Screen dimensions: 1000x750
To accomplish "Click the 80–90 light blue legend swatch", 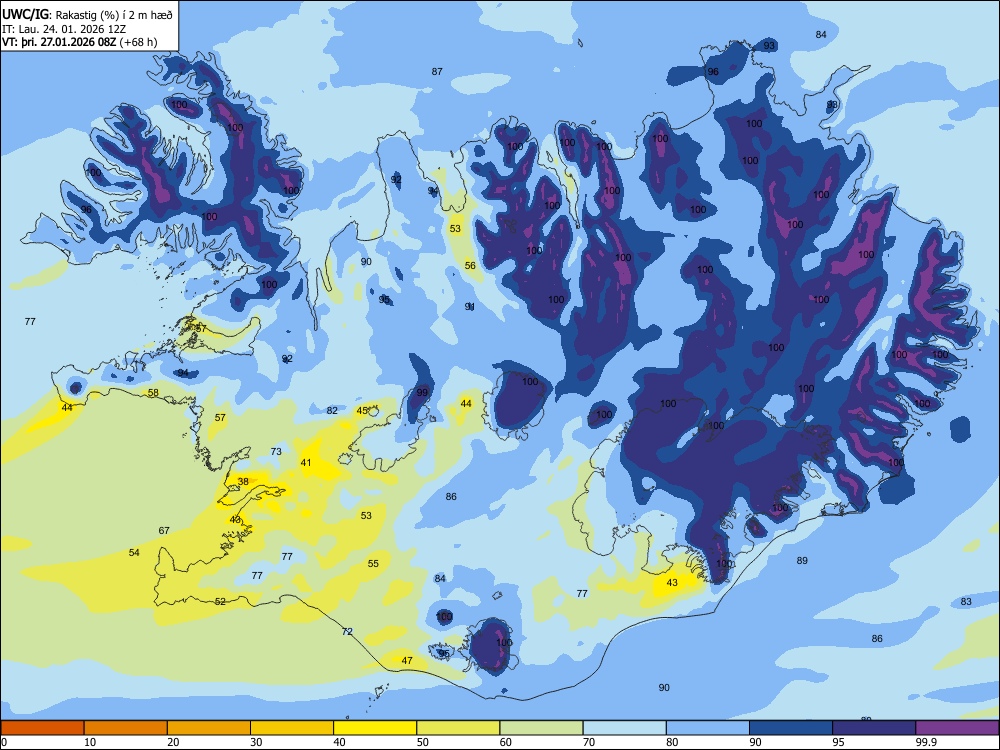I will (708, 728).
